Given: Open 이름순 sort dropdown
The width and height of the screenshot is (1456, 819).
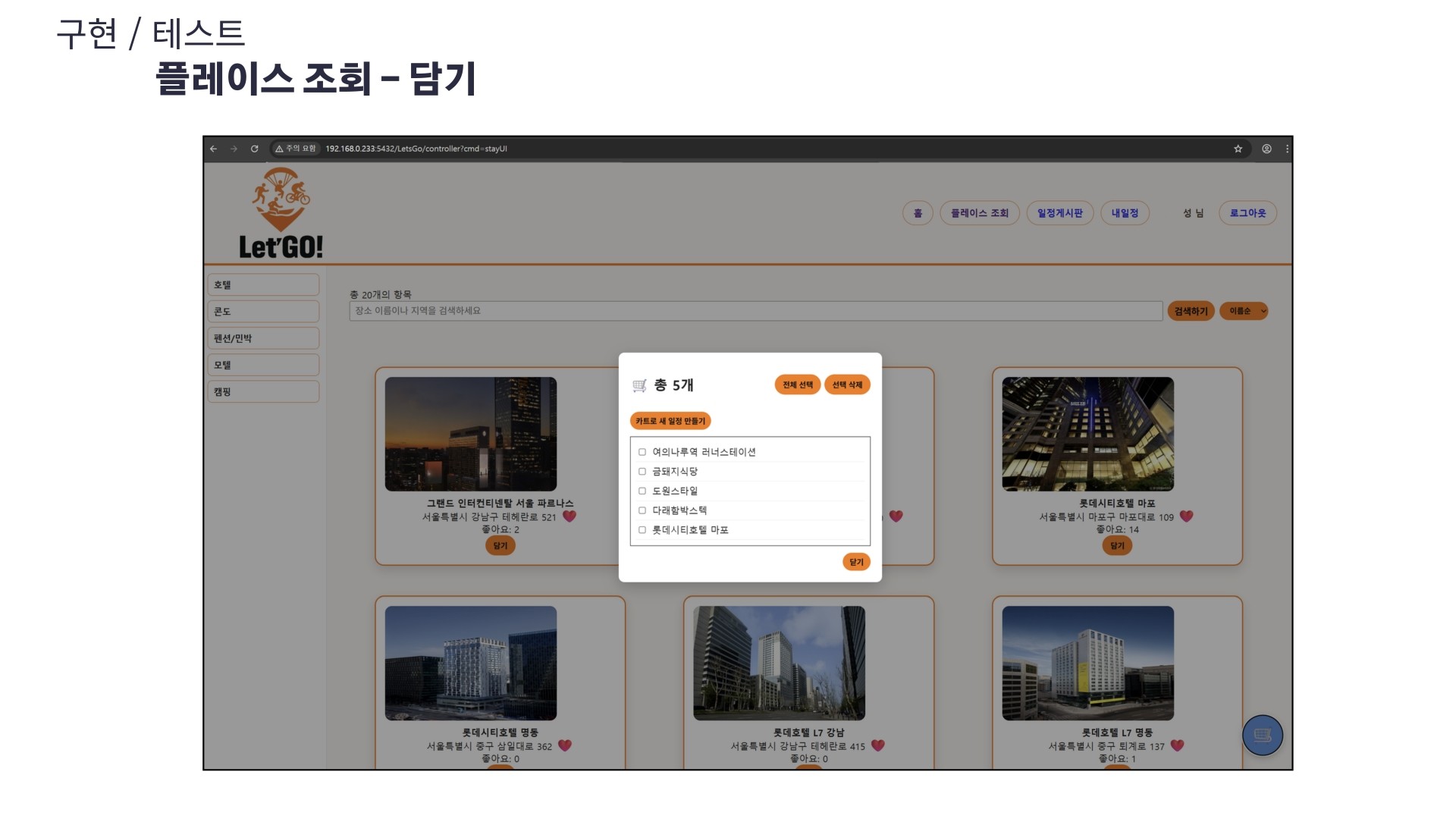Looking at the screenshot, I should tap(1244, 311).
